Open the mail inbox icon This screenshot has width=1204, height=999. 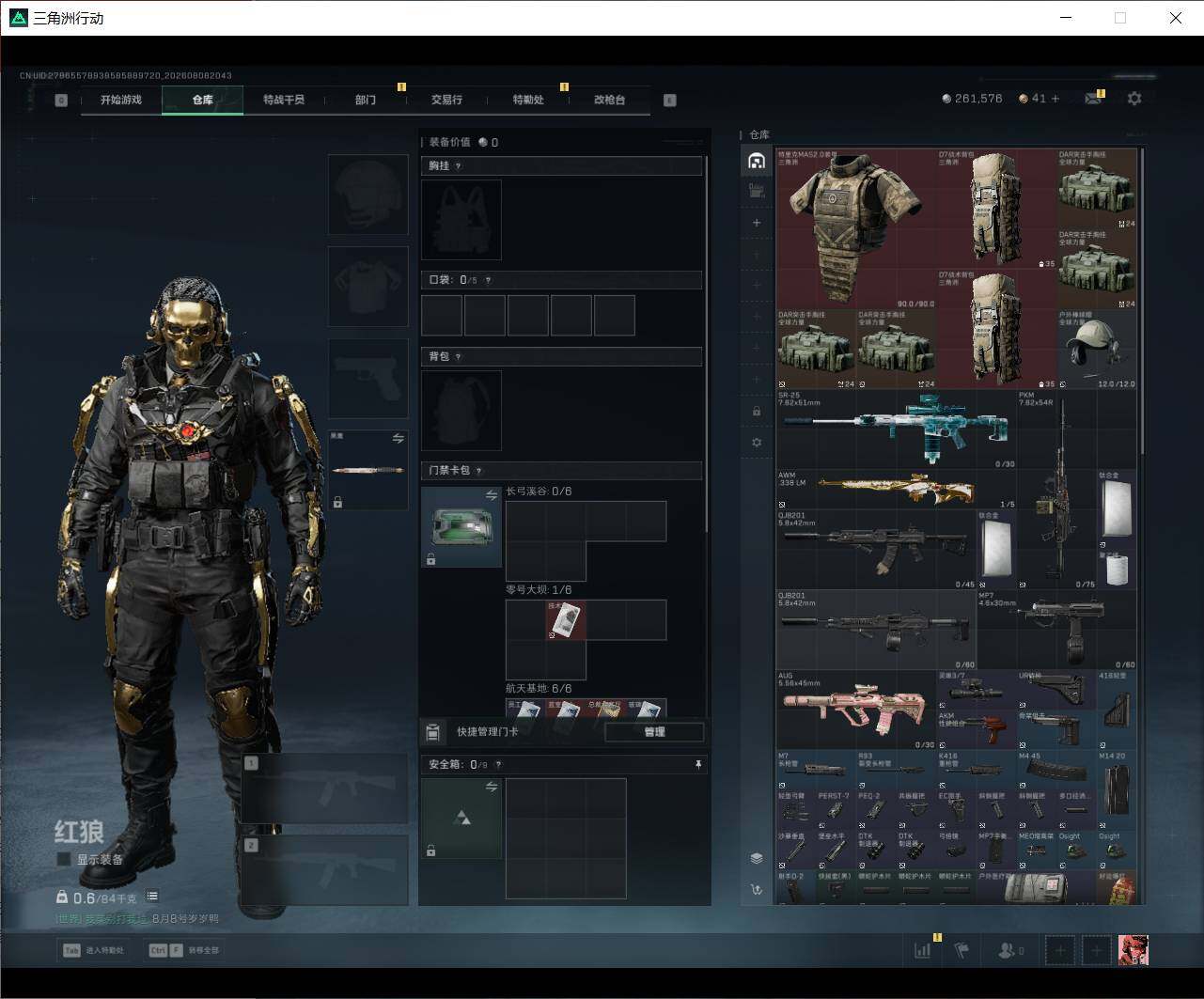point(1093,98)
